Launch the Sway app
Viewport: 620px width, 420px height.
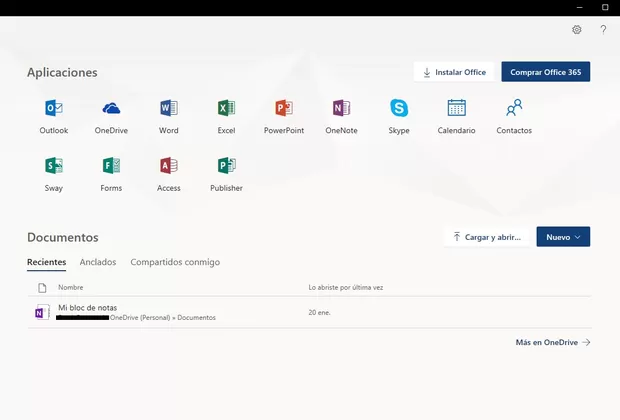point(54,174)
